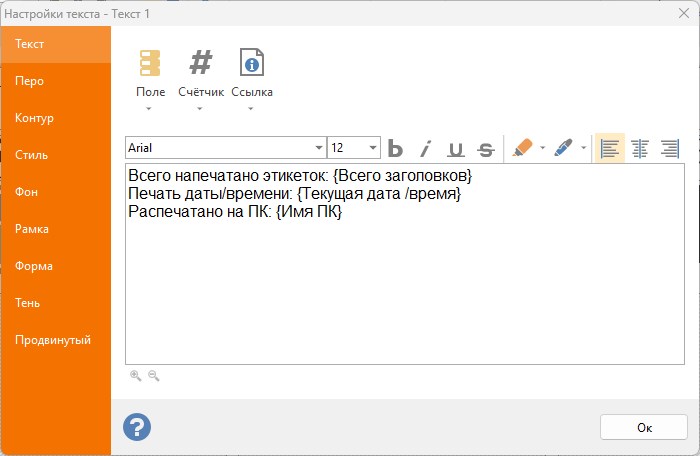700x456 pixels.
Task: Apply the orange highlighter color
Action: point(523,147)
